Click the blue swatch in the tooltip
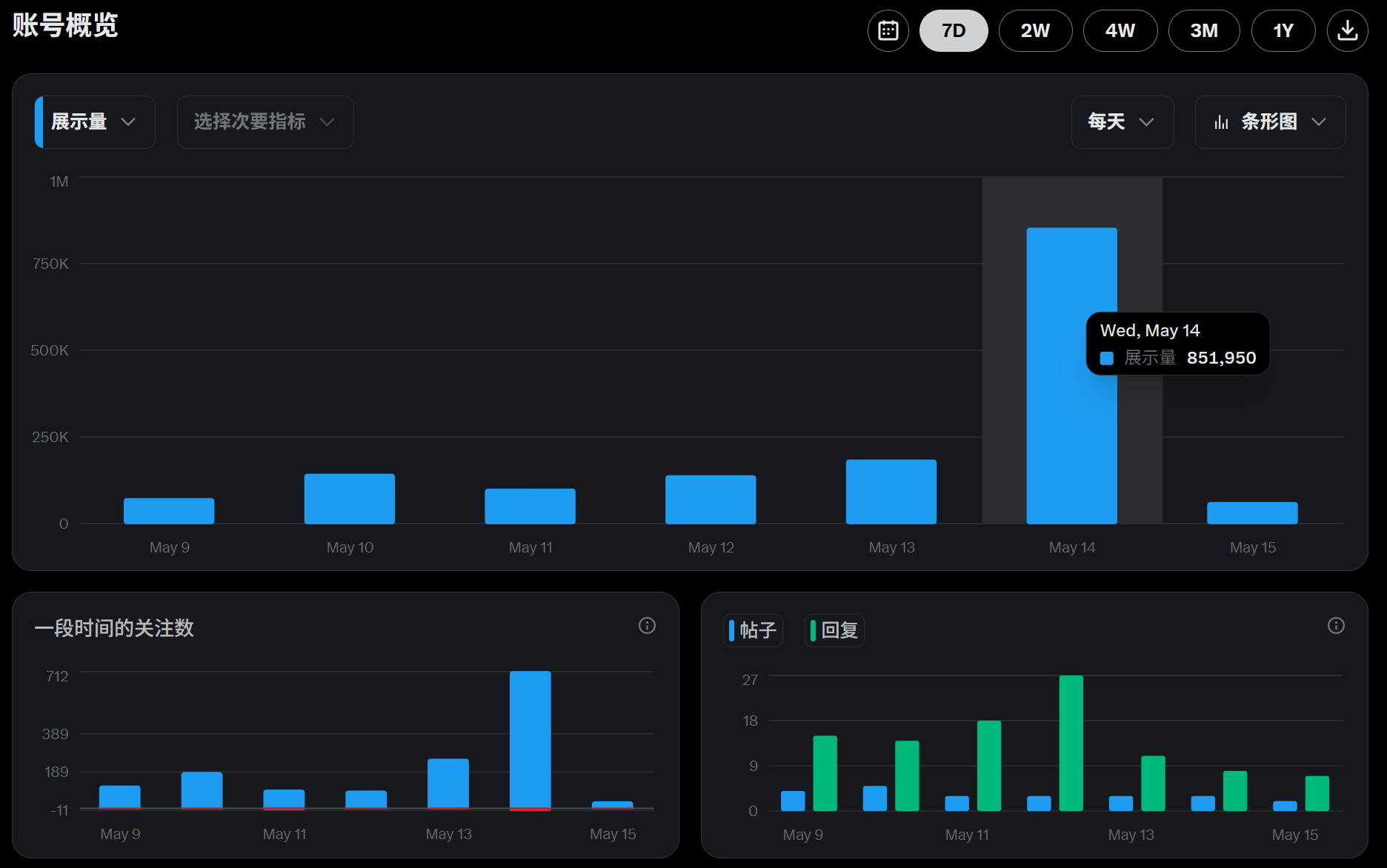This screenshot has height=868, width=1387. point(1107,358)
